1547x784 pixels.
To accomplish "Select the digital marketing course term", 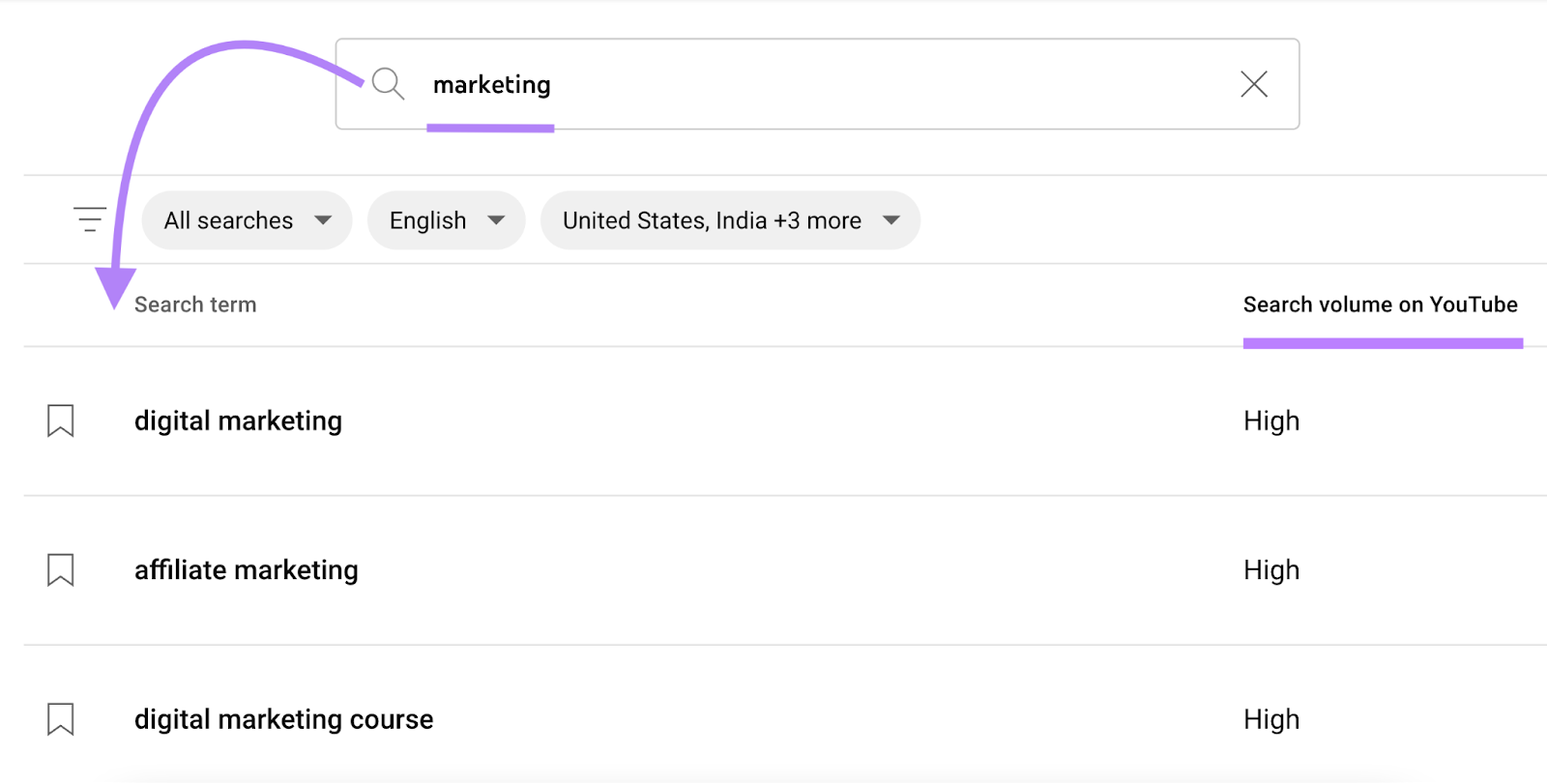I will 283,719.
